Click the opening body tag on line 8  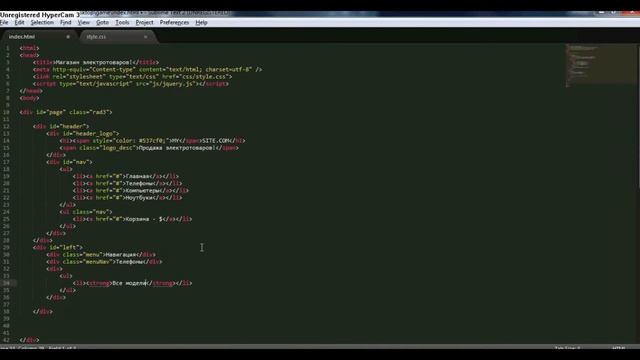[x=29, y=98]
